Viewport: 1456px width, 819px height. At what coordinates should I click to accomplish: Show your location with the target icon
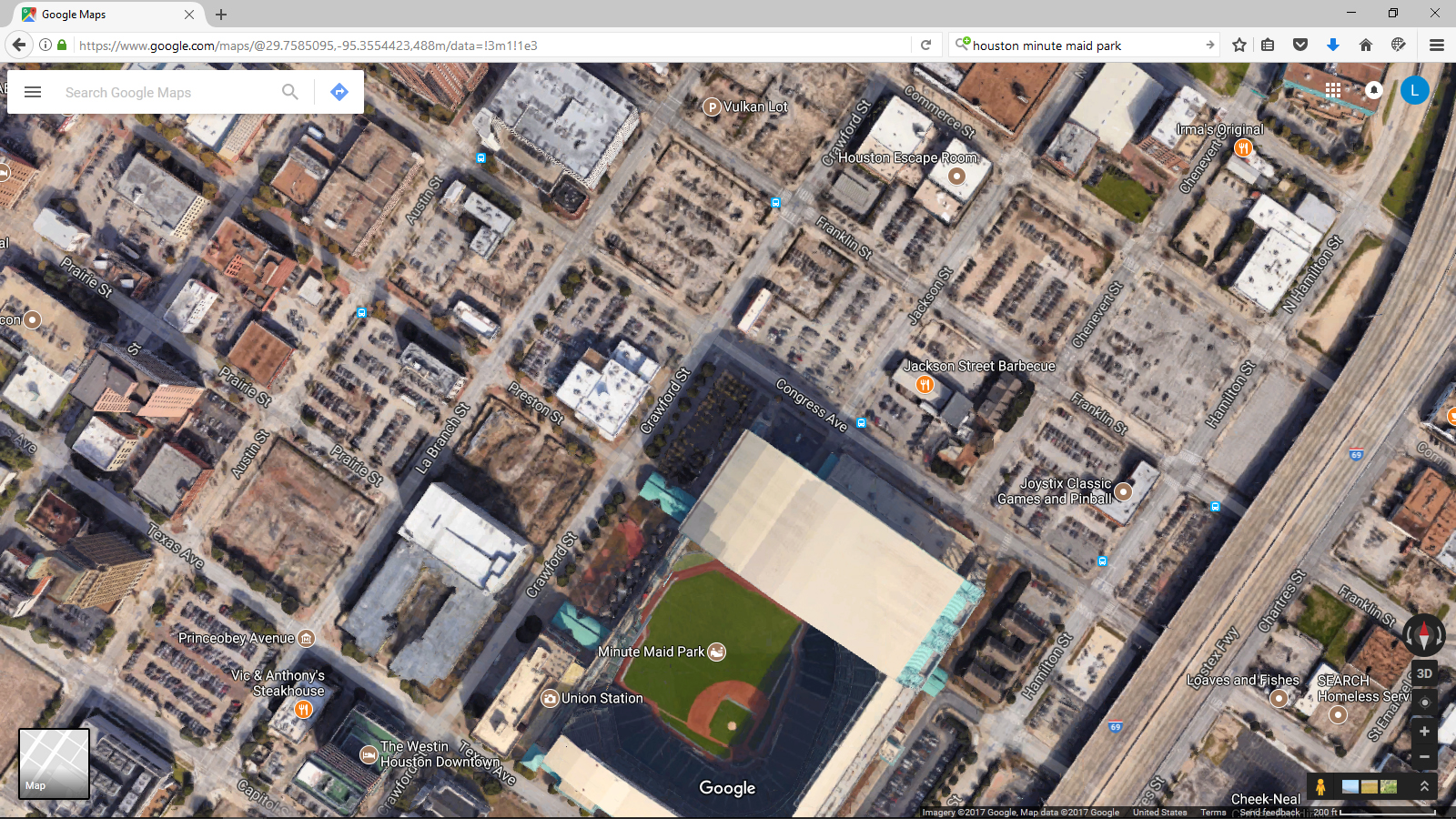pos(1425,703)
